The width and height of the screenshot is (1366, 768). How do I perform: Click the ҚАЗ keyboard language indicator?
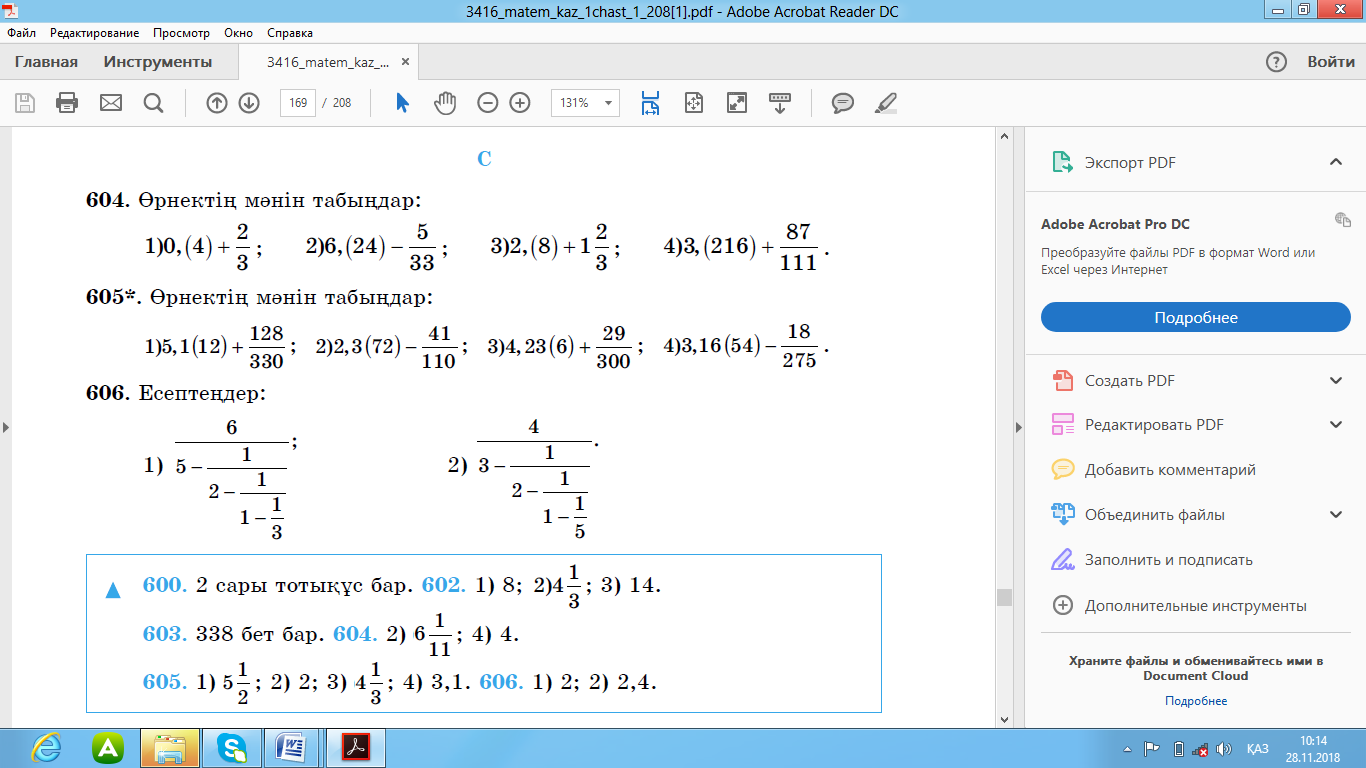[x=1258, y=749]
